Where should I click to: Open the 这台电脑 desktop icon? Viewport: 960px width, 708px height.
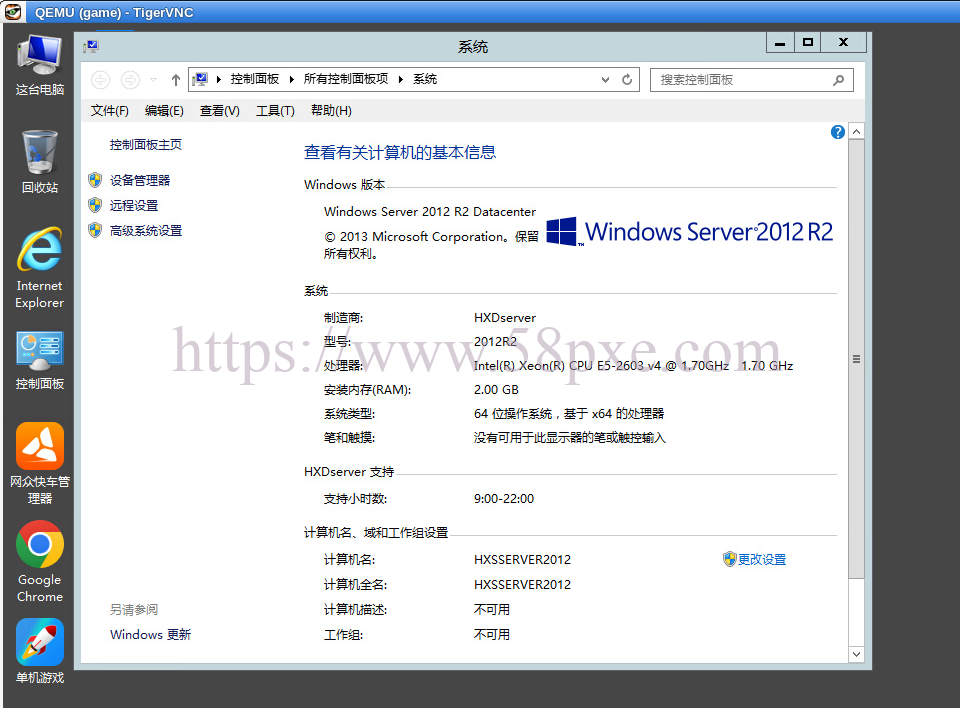coord(40,65)
